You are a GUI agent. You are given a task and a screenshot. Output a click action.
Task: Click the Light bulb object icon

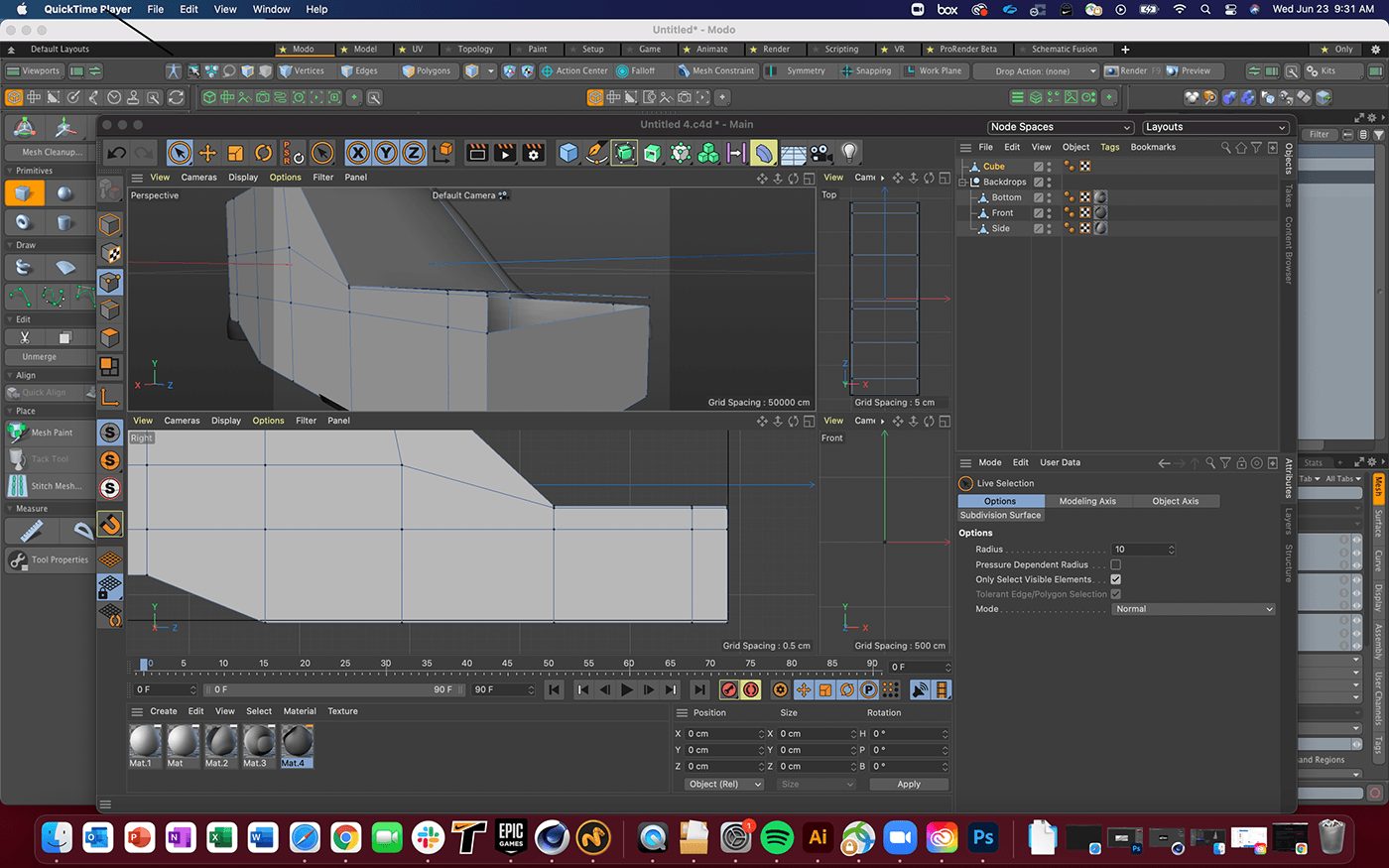click(849, 153)
